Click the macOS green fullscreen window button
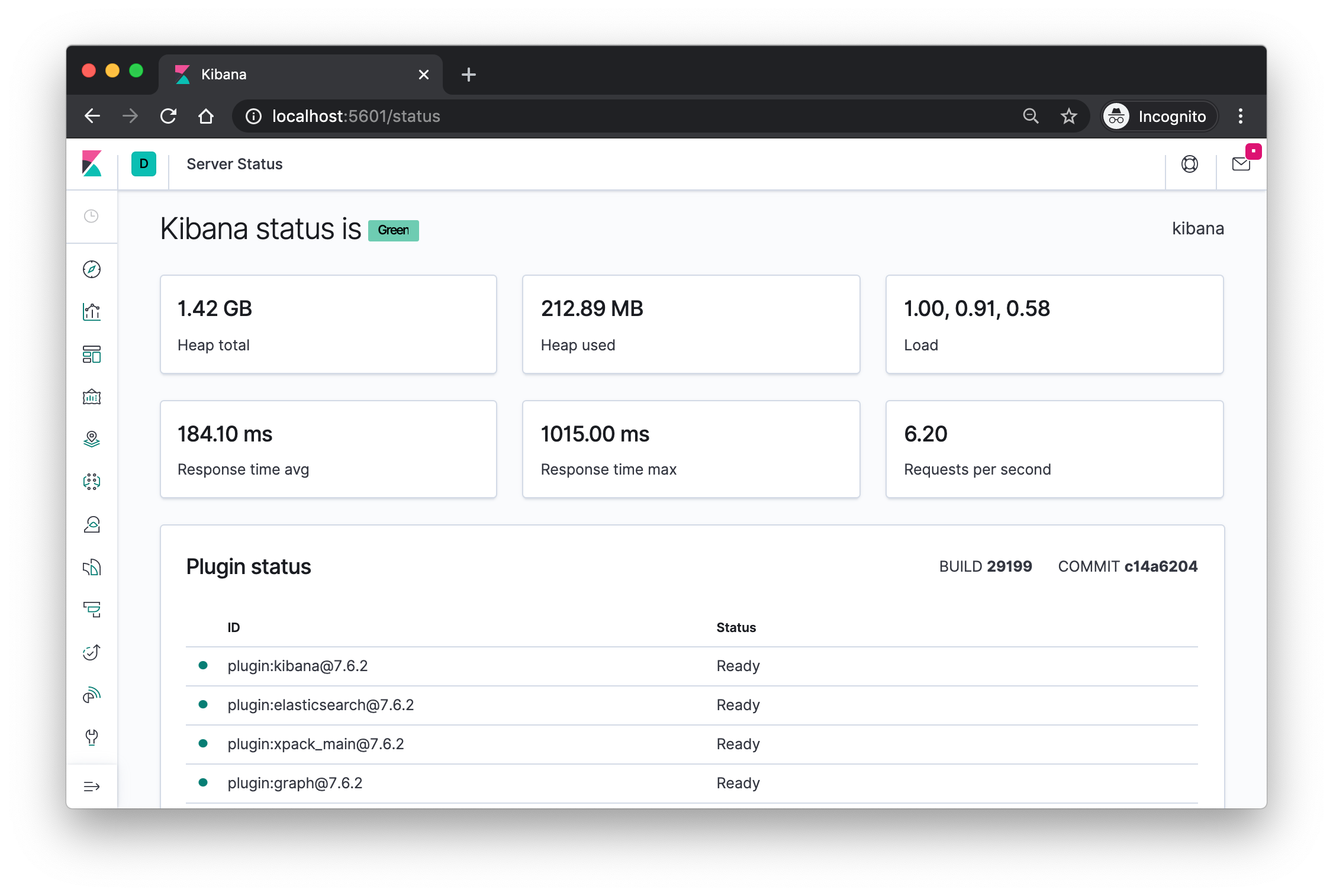 pyautogui.click(x=136, y=71)
